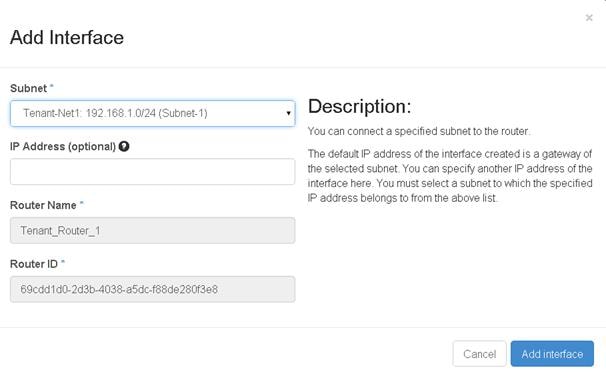Open the Subnet dropdown list
606x376 pixels.
(x=153, y=113)
